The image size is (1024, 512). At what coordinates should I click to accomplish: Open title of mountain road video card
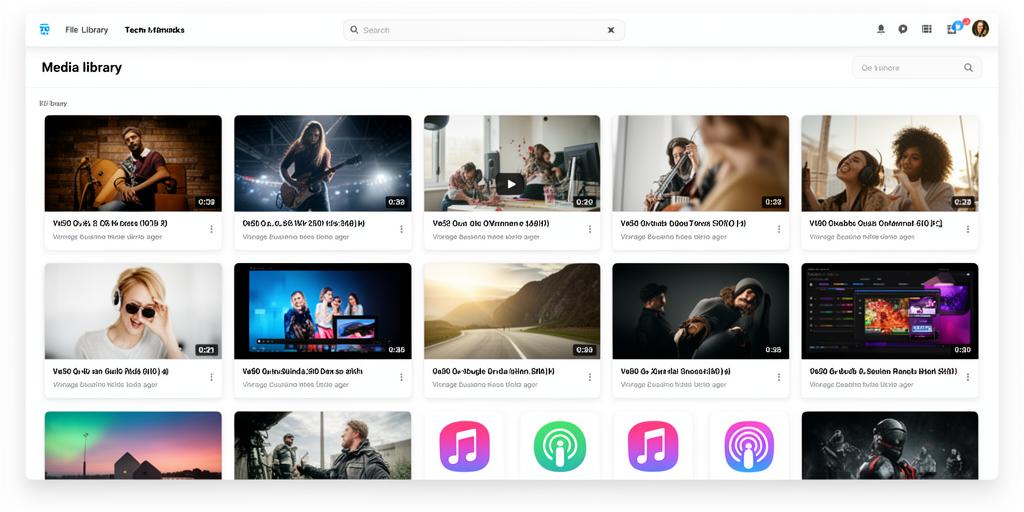point(493,371)
